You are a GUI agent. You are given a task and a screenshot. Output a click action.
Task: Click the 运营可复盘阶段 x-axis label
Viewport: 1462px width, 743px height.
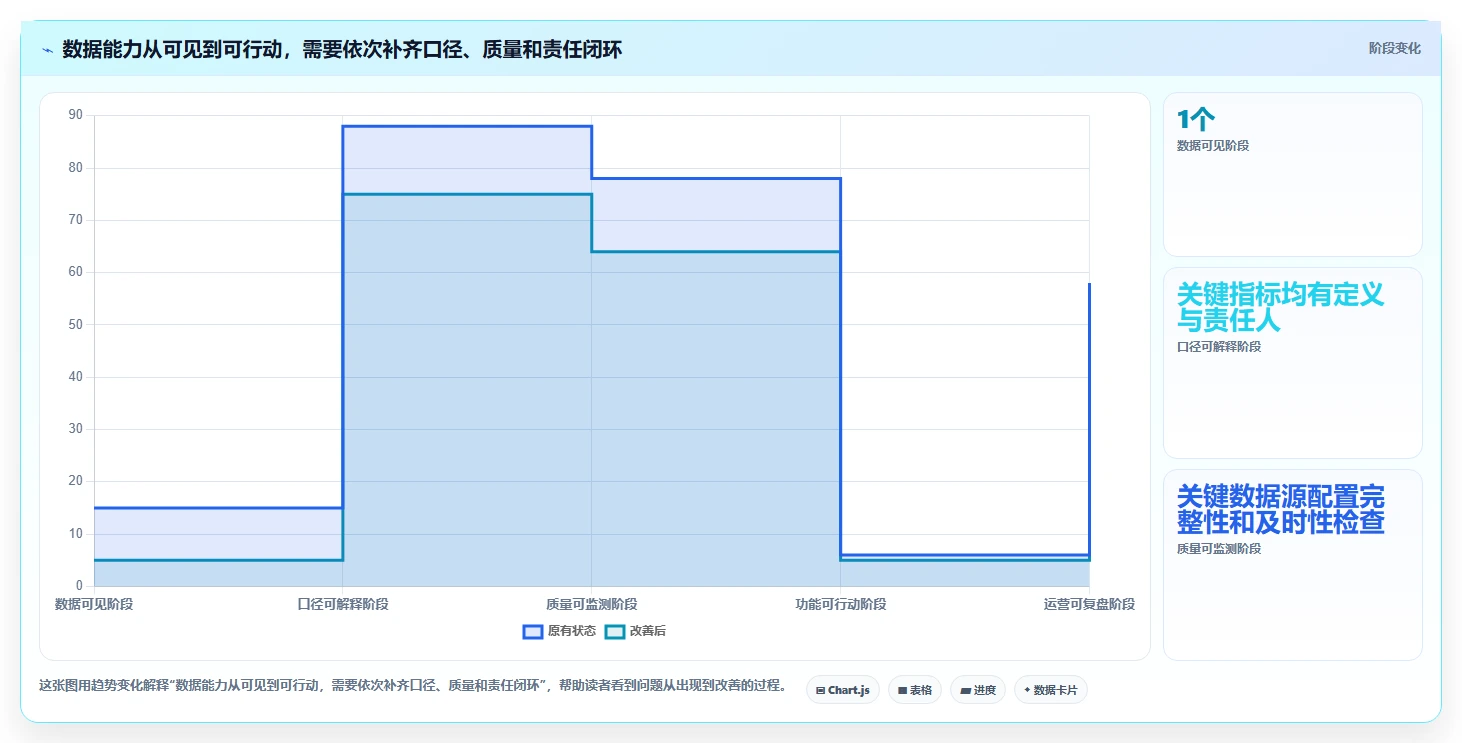(x=1089, y=604)
